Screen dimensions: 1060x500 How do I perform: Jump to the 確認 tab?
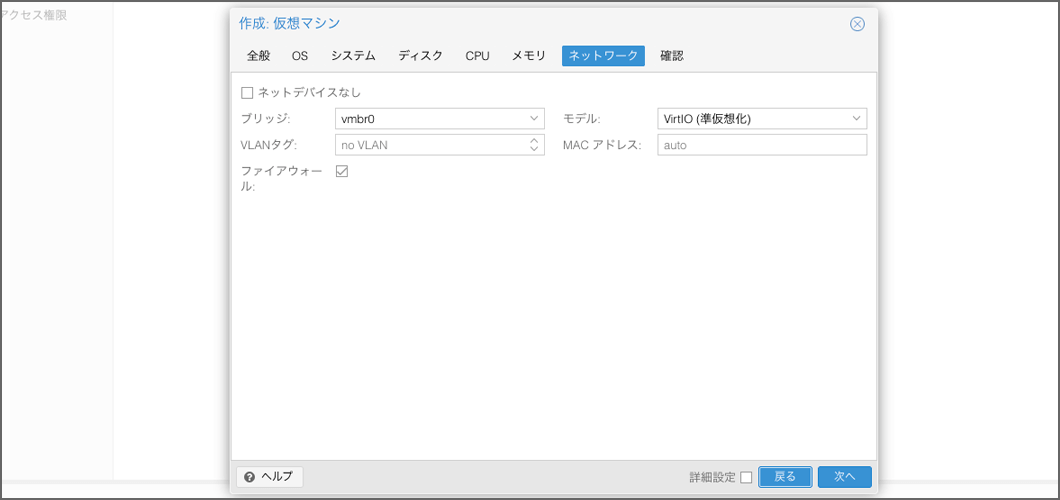[x=672, y=56]
